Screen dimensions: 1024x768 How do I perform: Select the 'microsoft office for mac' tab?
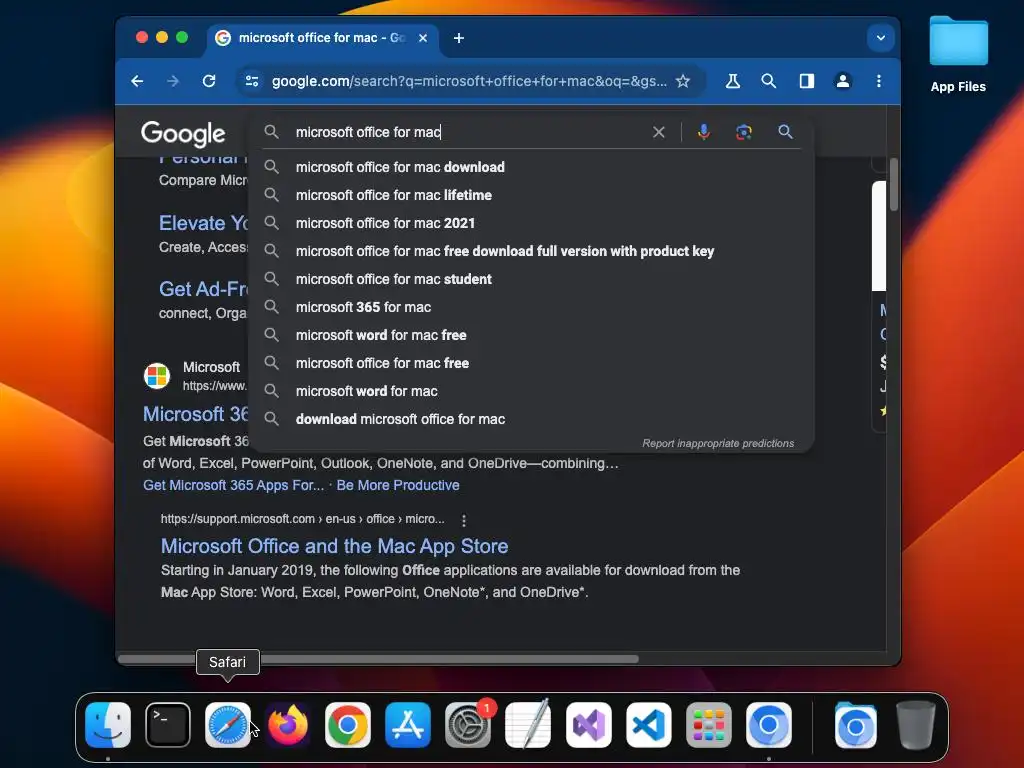click(x=323, y=38)
